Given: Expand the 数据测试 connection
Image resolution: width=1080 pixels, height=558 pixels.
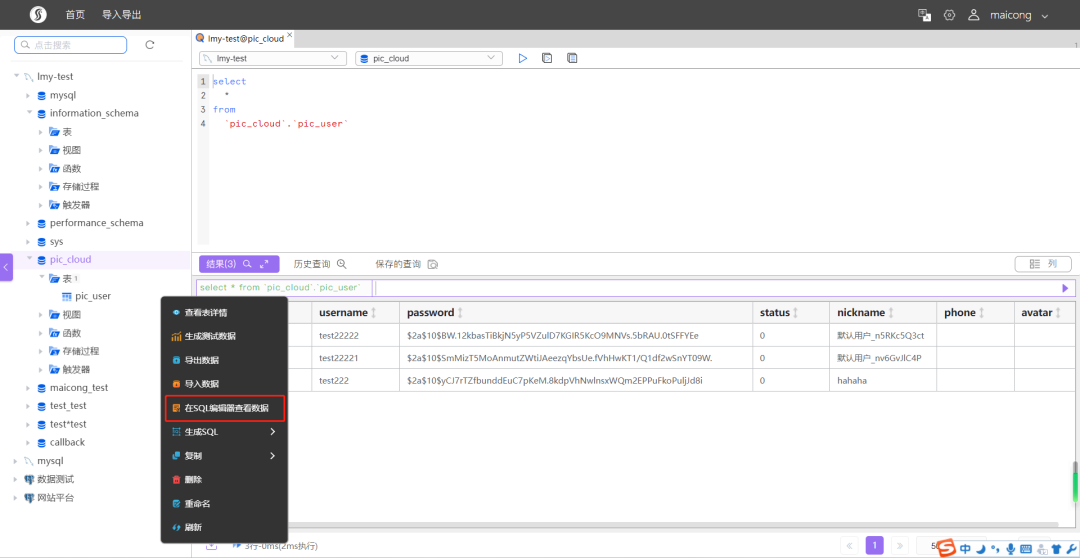Looking at the screenshot, I should click(x=16, y=479).
